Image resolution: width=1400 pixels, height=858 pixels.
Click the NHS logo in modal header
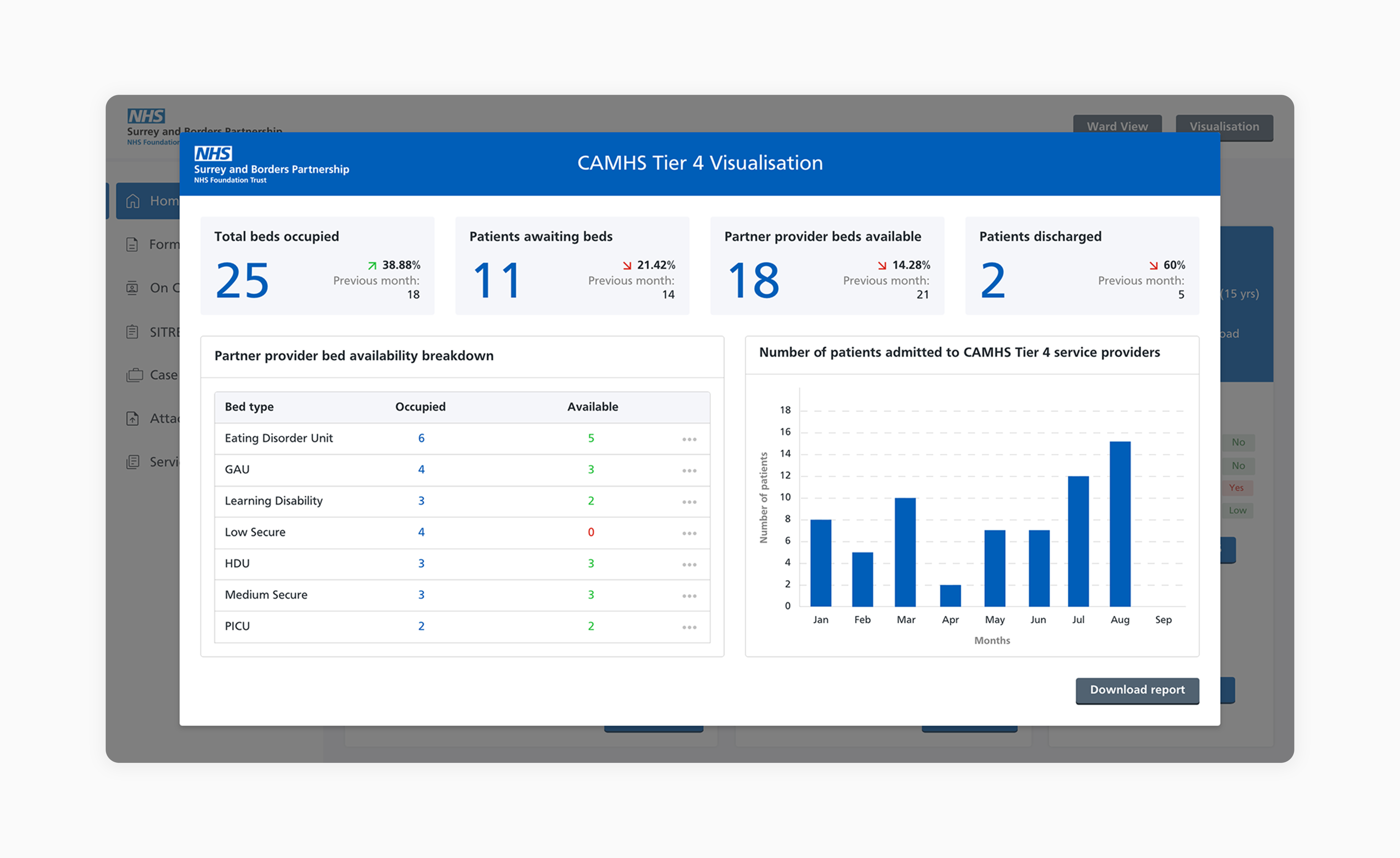[x=213, y=153]
